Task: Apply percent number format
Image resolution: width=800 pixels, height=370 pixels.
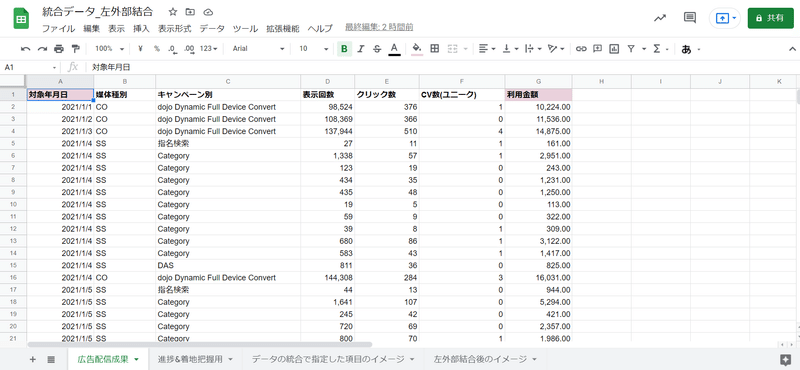Action: [x=157, y=49]
